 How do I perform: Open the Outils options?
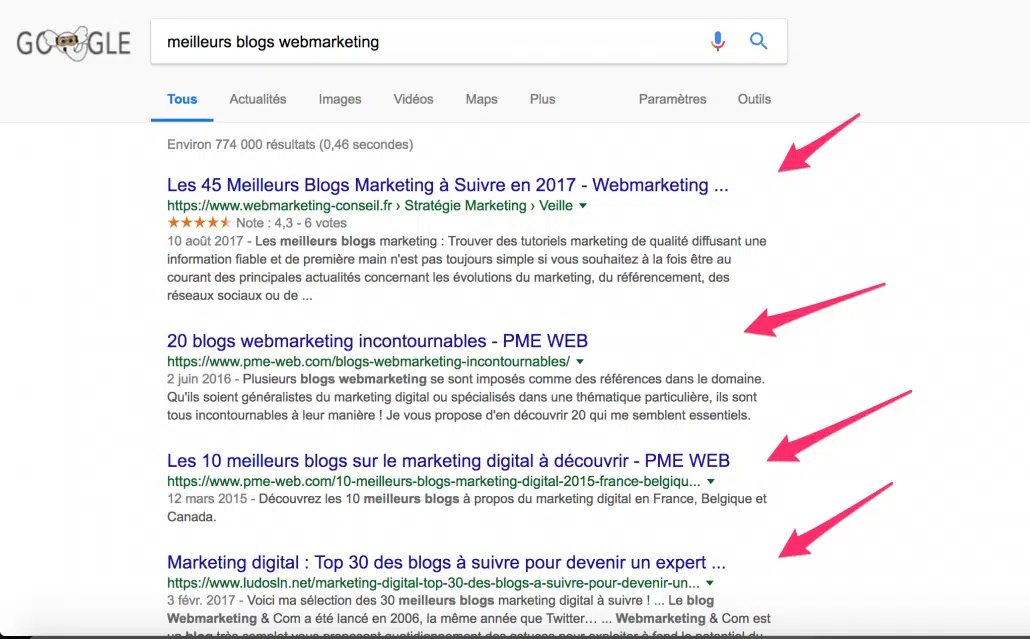point(754,99)
